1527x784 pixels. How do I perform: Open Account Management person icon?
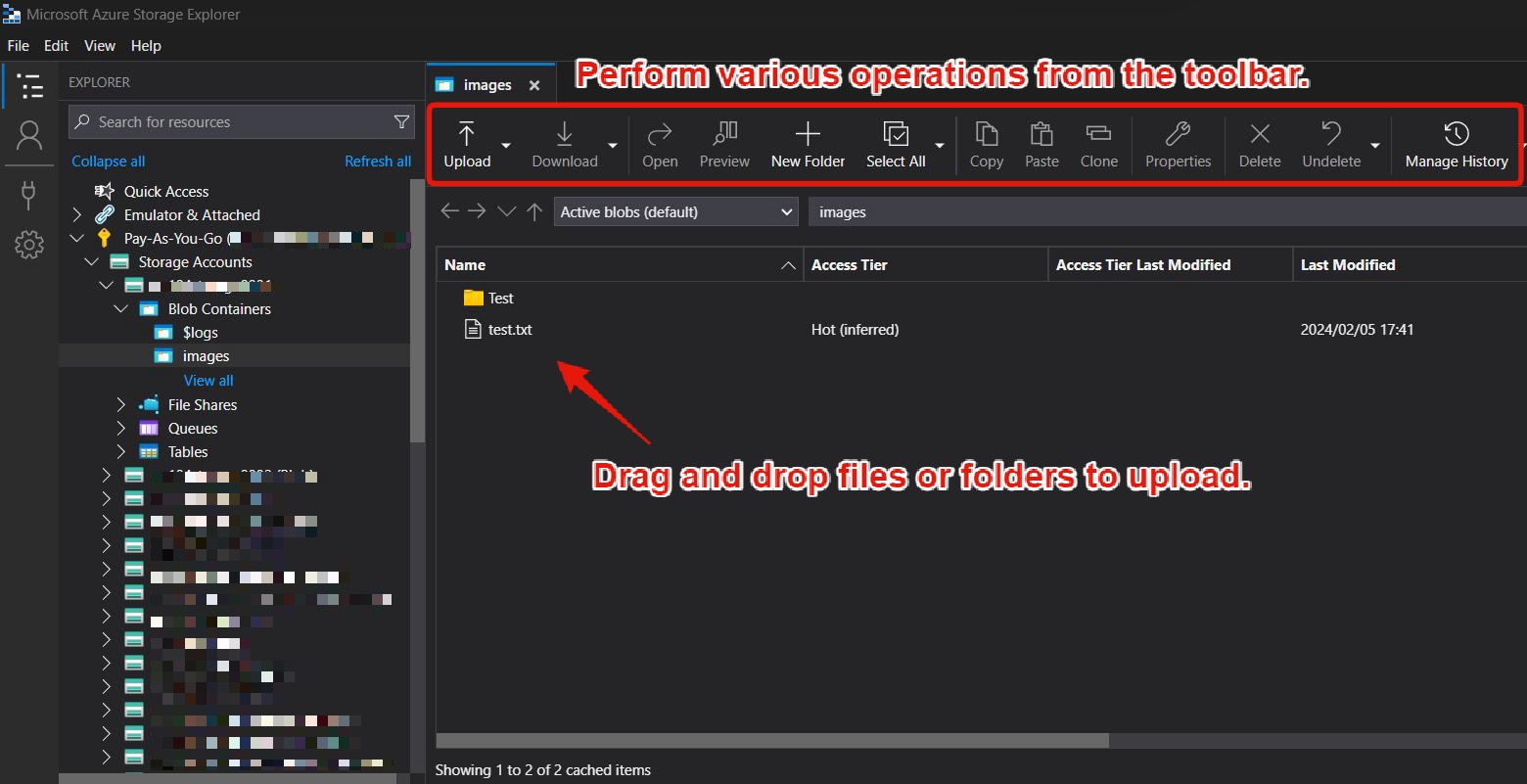pos(29,136)
